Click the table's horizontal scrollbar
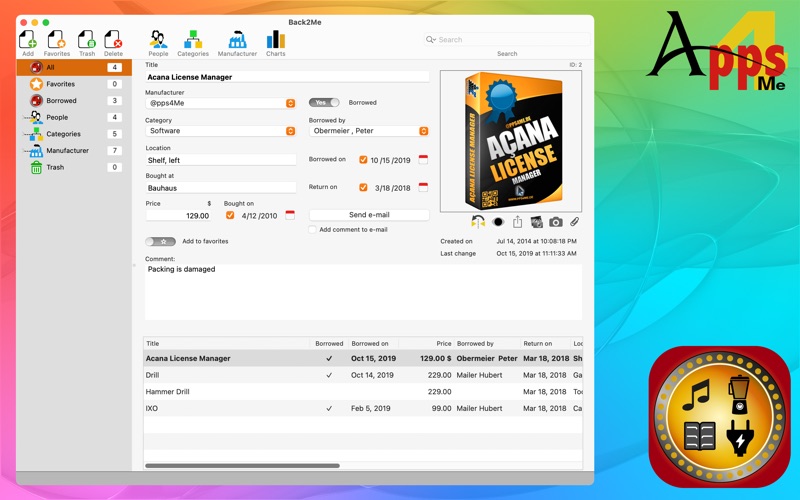Screen dimensions: 800x500 point(242,466)
